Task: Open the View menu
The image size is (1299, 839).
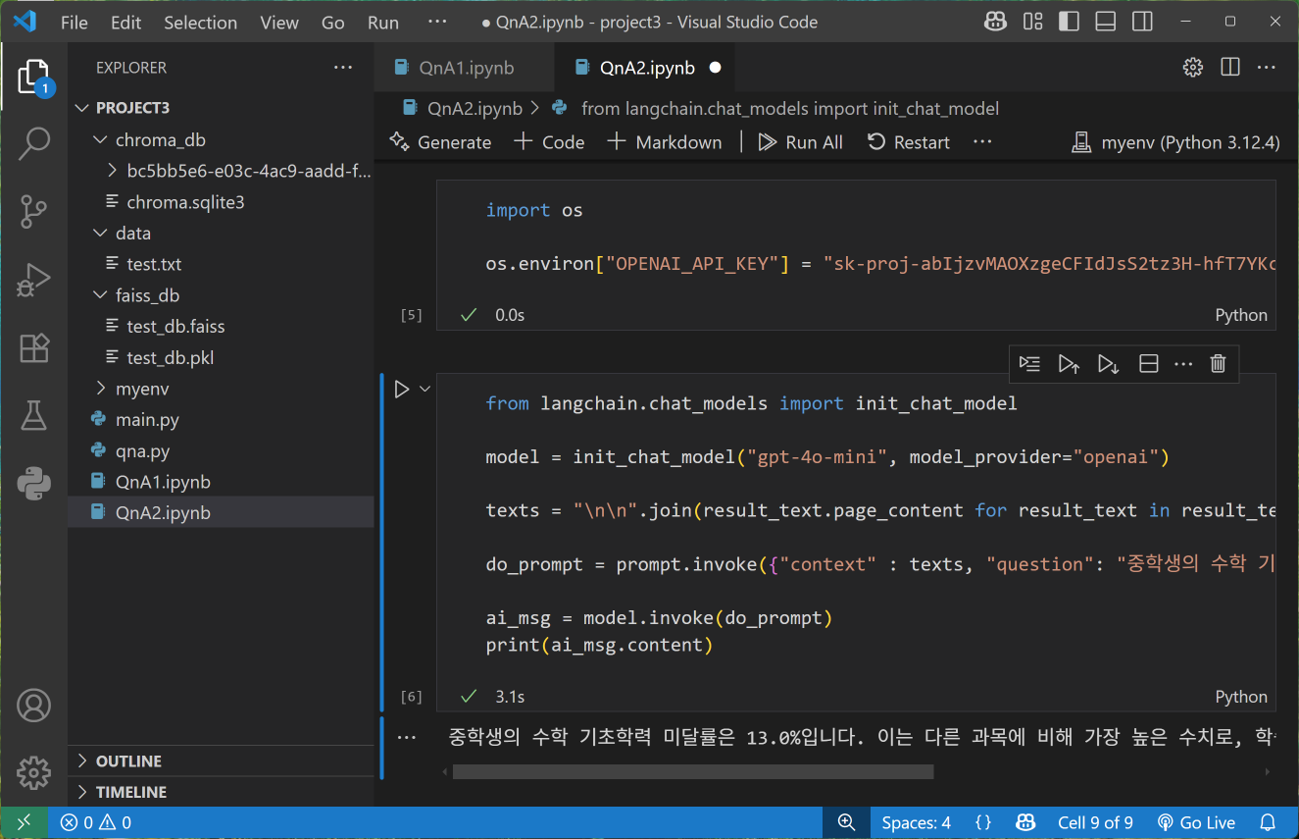Action: pyautogui.click(x=279, y=22)
